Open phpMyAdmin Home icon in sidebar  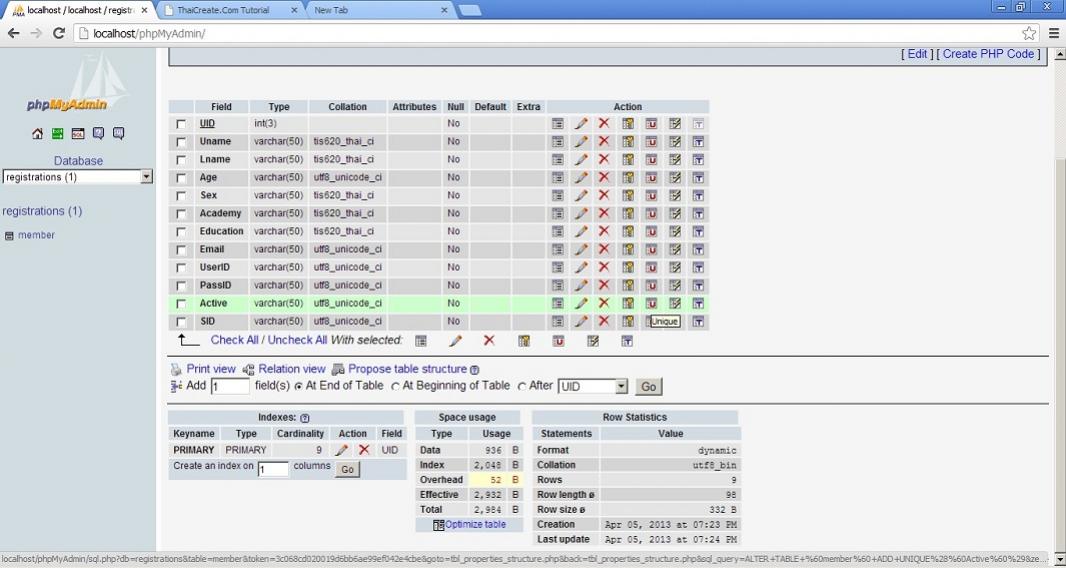pyautogui.click(x=37, y=133)
